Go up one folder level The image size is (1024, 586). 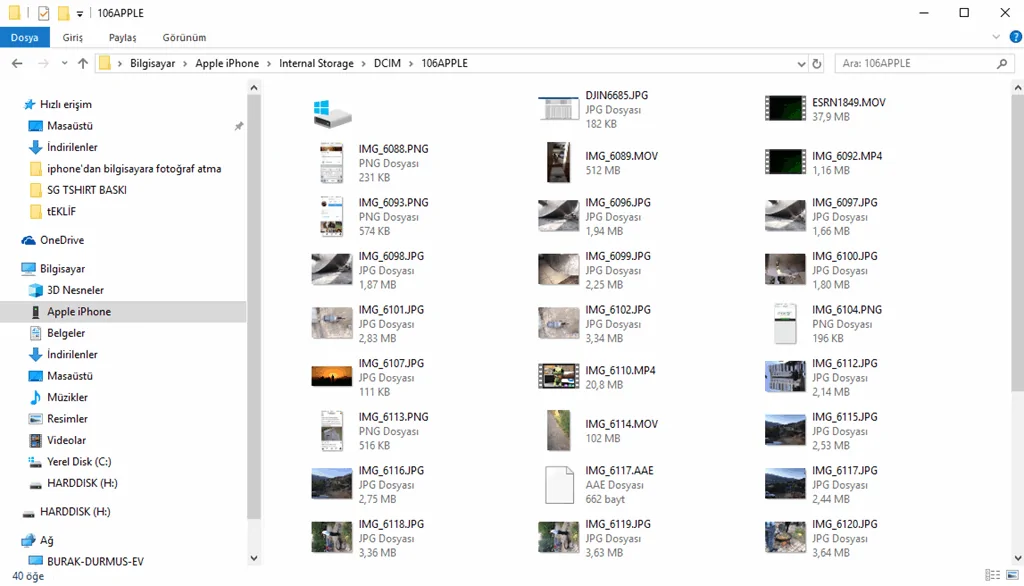click(x=82, y=63)
